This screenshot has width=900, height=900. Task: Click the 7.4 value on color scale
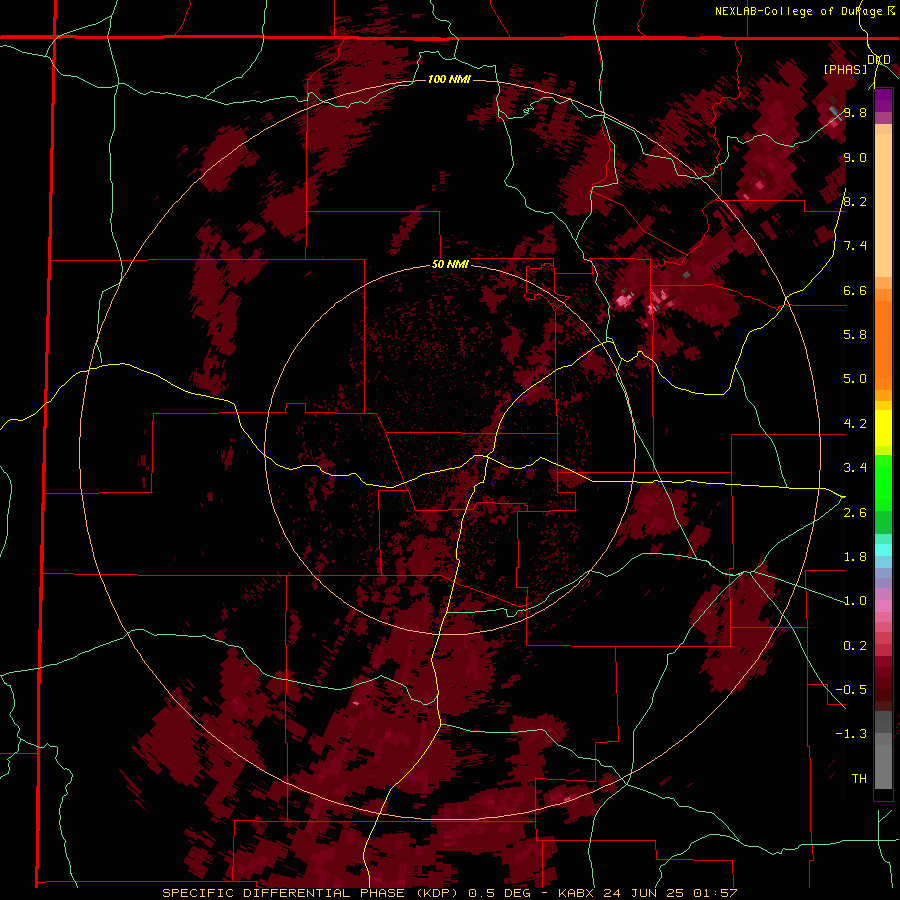(x=855, y=246)
